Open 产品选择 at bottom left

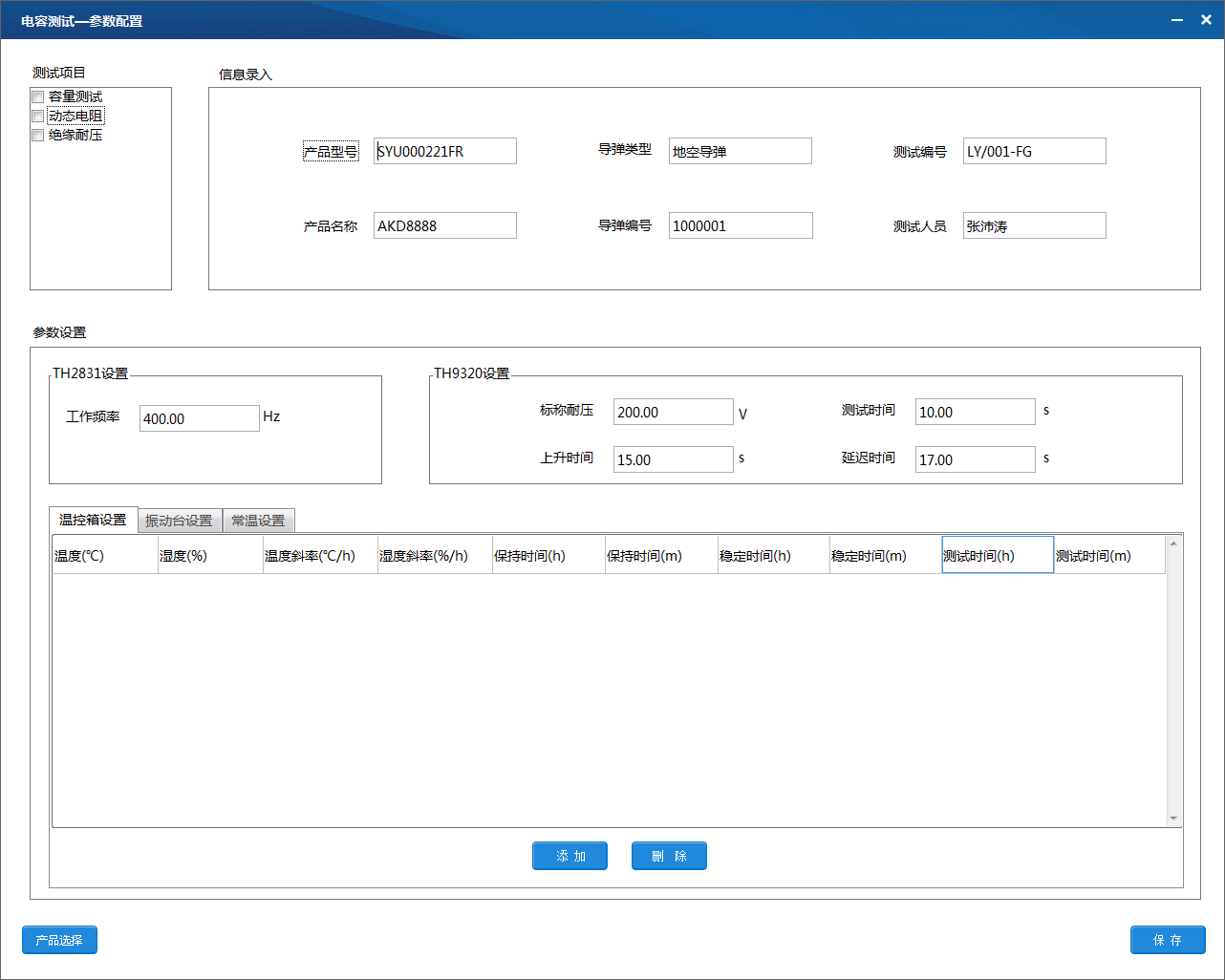[x=59, y=940]
